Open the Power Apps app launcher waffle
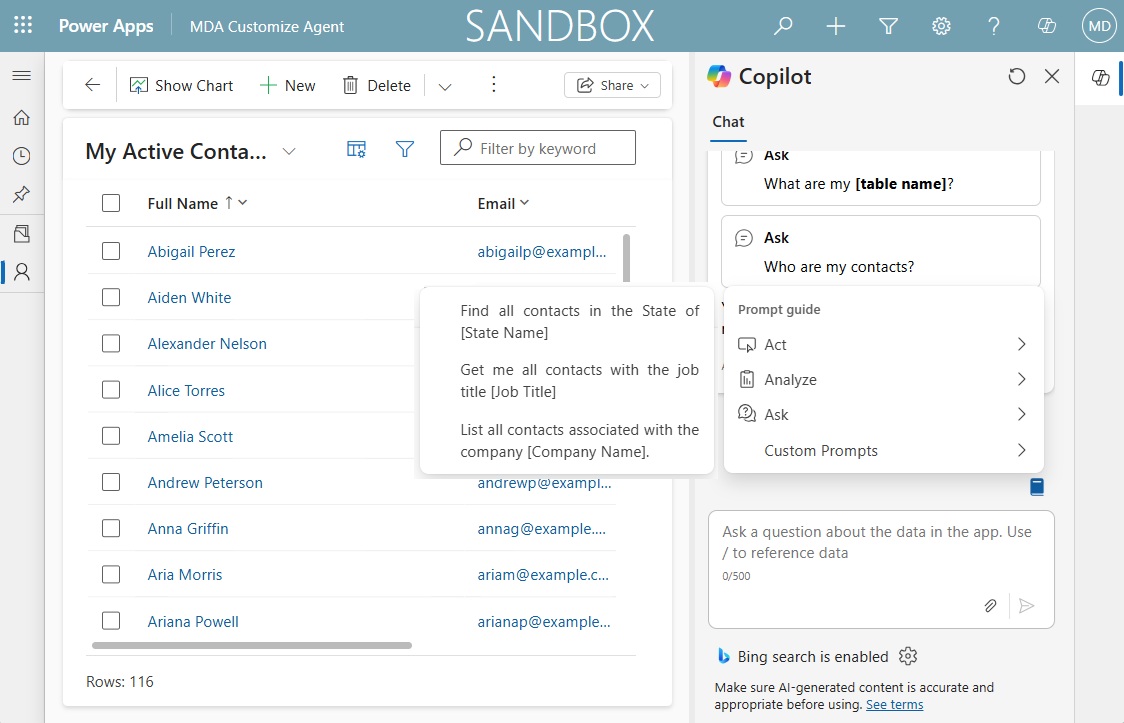 click(x=22, y=26)
